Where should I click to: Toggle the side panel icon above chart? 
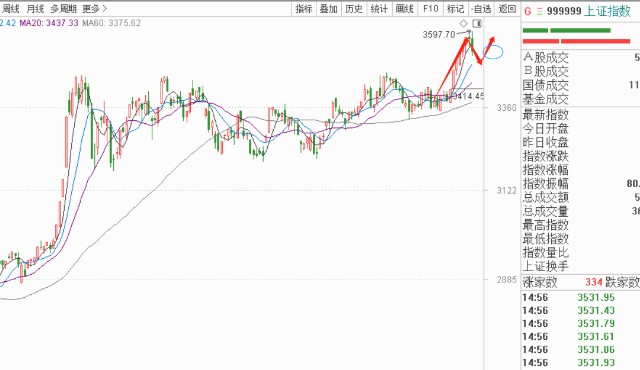tap(477, 23)
